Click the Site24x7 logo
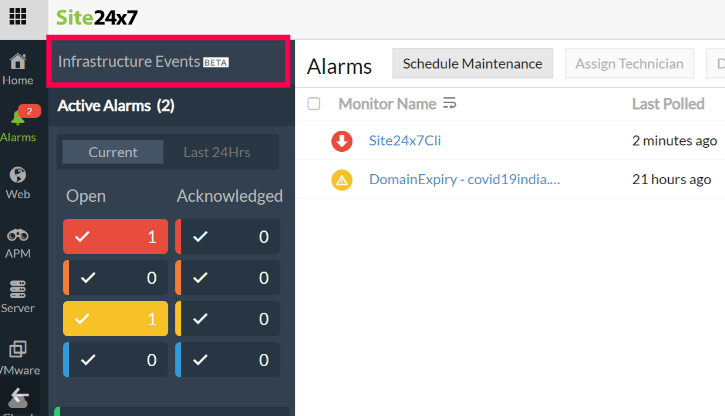The height and width of the screenshot is (416, 725). pos(97,18)
